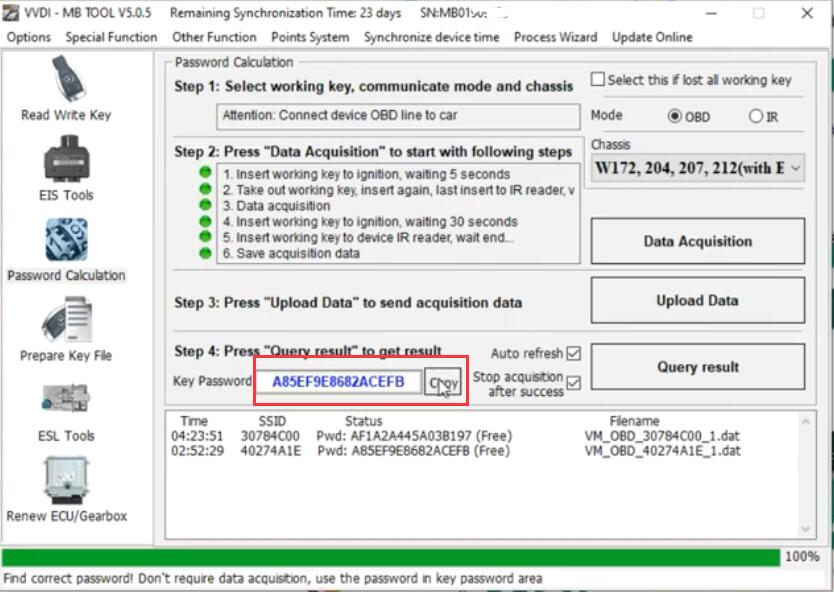This screenshot has height=592, width=834.
Task: Select the OBD mode radio button
Action: pos(674,116)
